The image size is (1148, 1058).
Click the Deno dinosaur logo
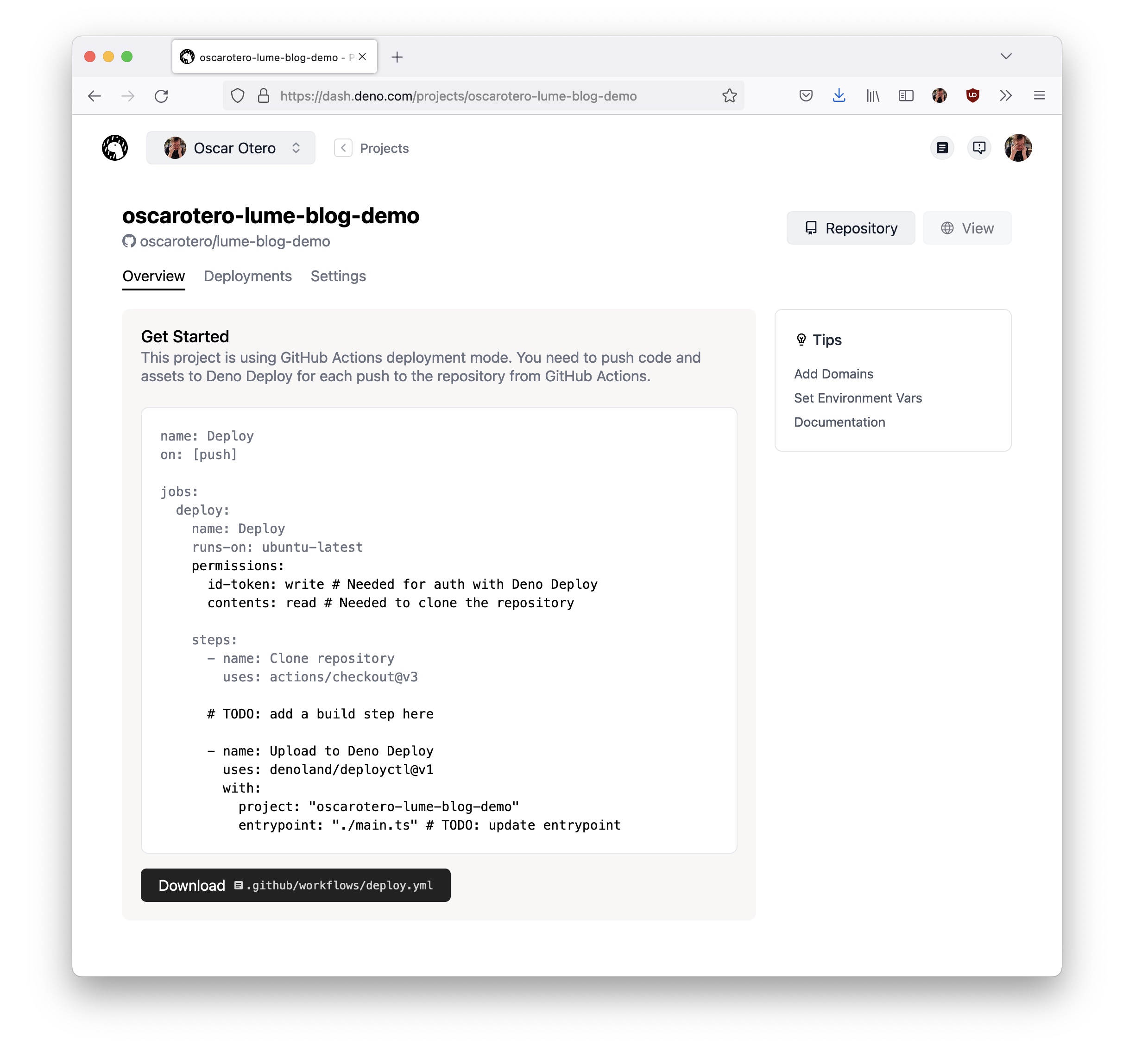click(x=114, y=148)
